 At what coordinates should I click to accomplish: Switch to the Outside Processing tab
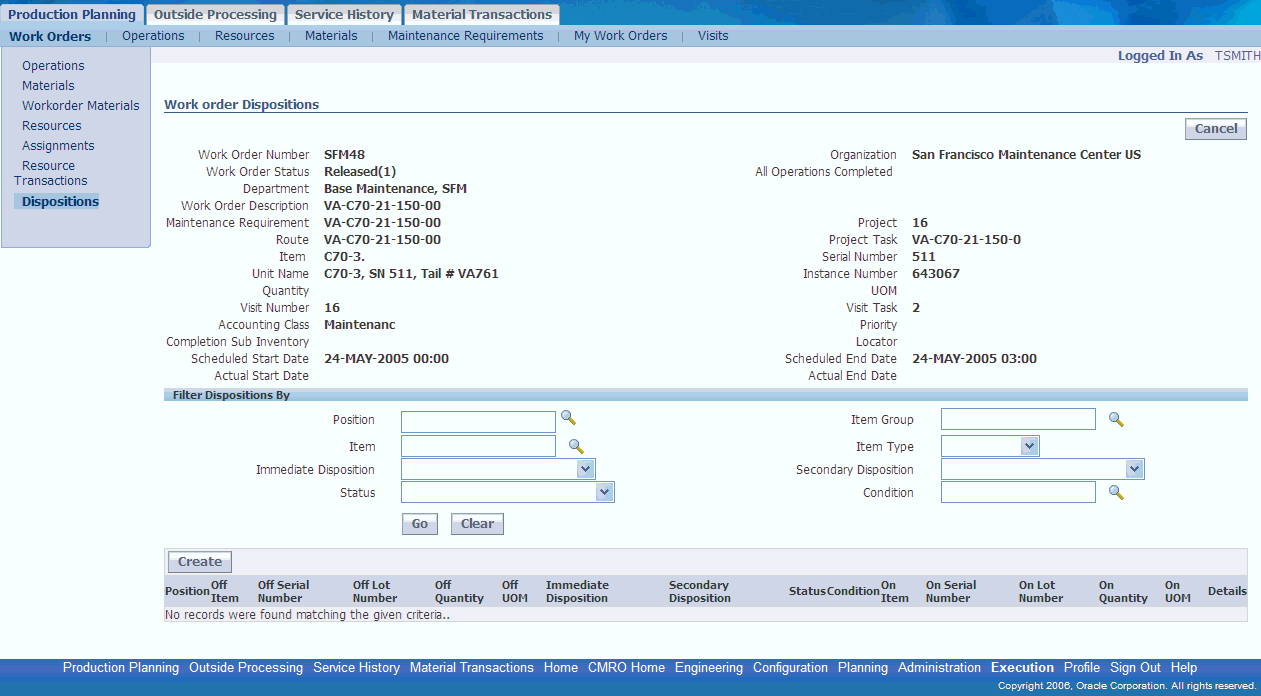click(x=215, y=15)
